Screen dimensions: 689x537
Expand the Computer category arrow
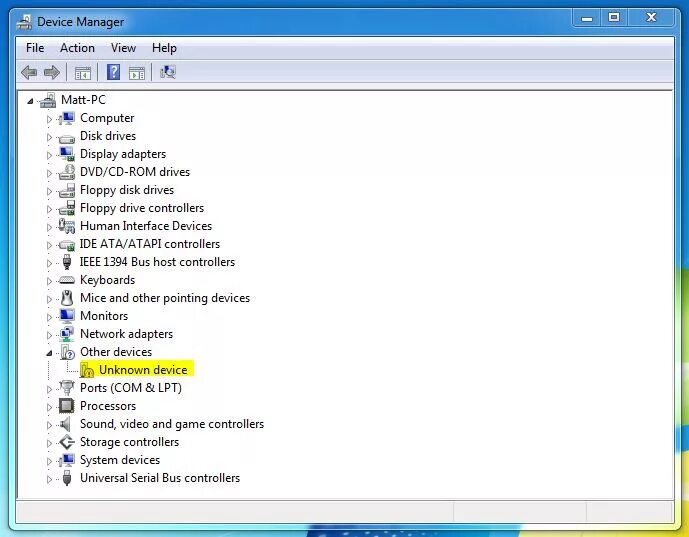(49, 119)
